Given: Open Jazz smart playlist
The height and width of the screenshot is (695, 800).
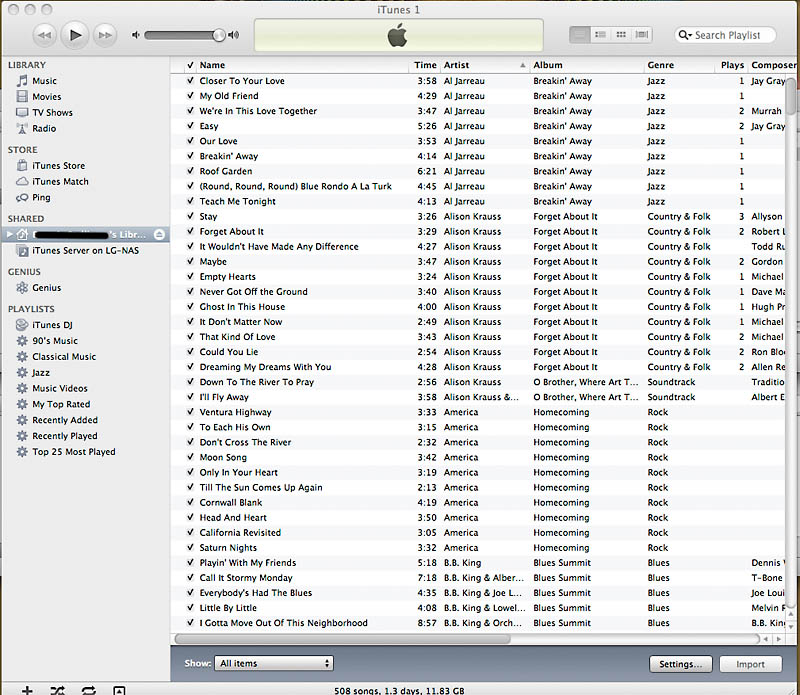Looking at the screenshot, I should pyautogui.click(x=41, y=372).
